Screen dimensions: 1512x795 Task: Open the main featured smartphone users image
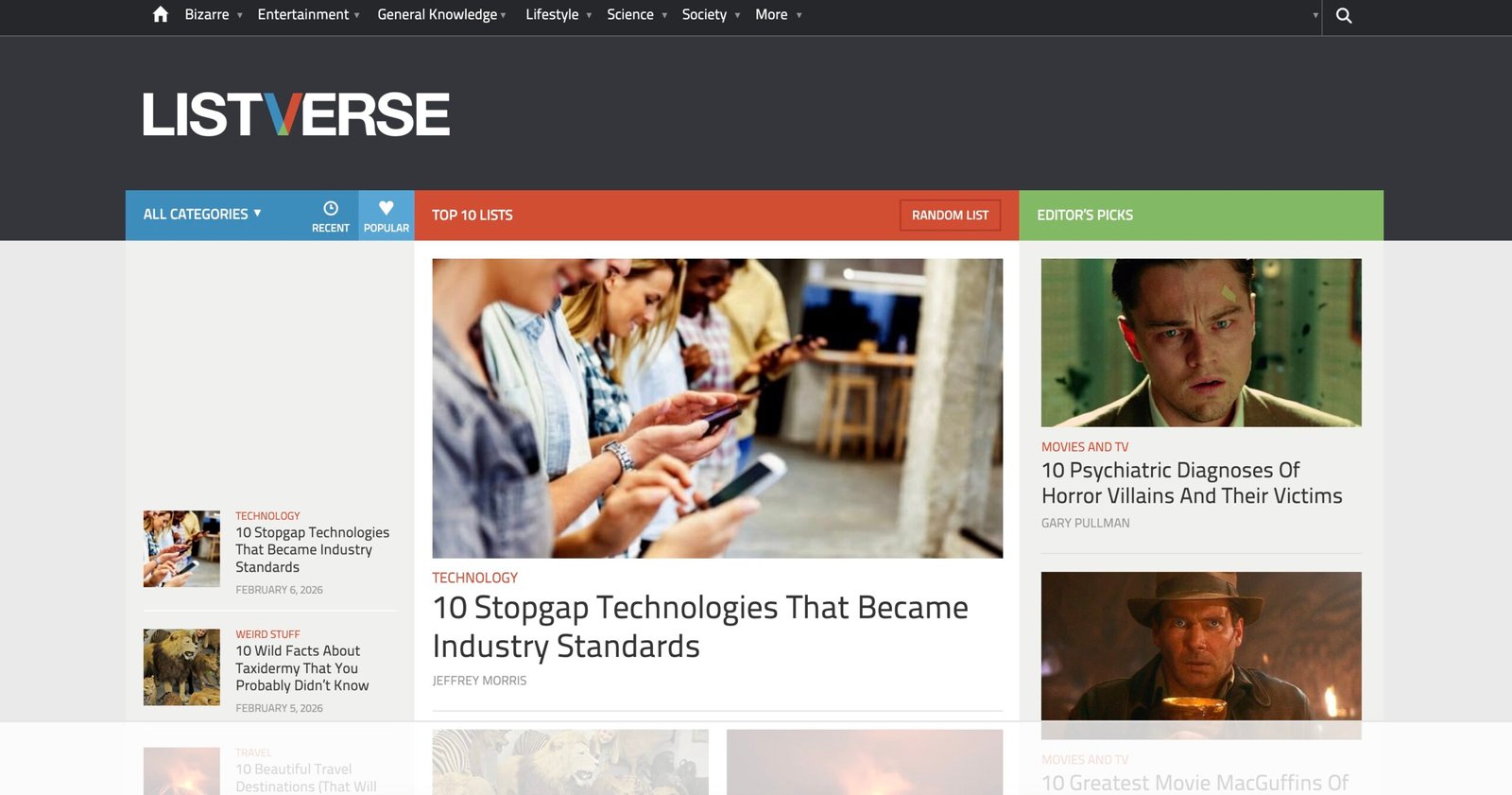coord(717,408)
